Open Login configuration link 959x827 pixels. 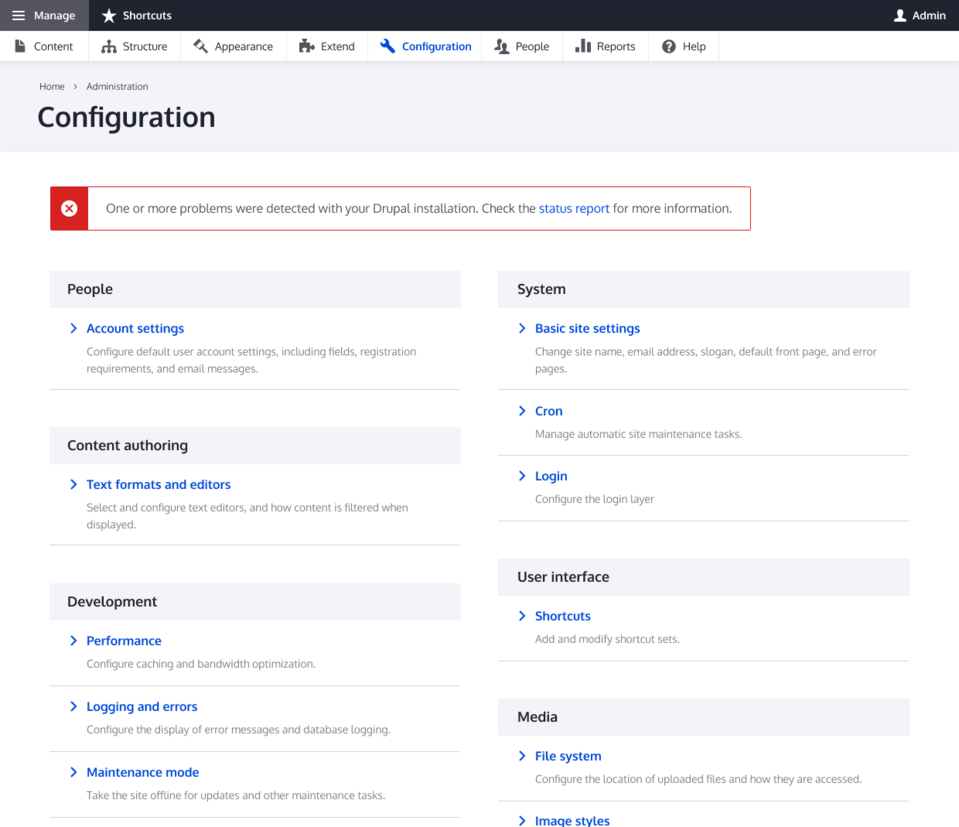tap(551, 476)
